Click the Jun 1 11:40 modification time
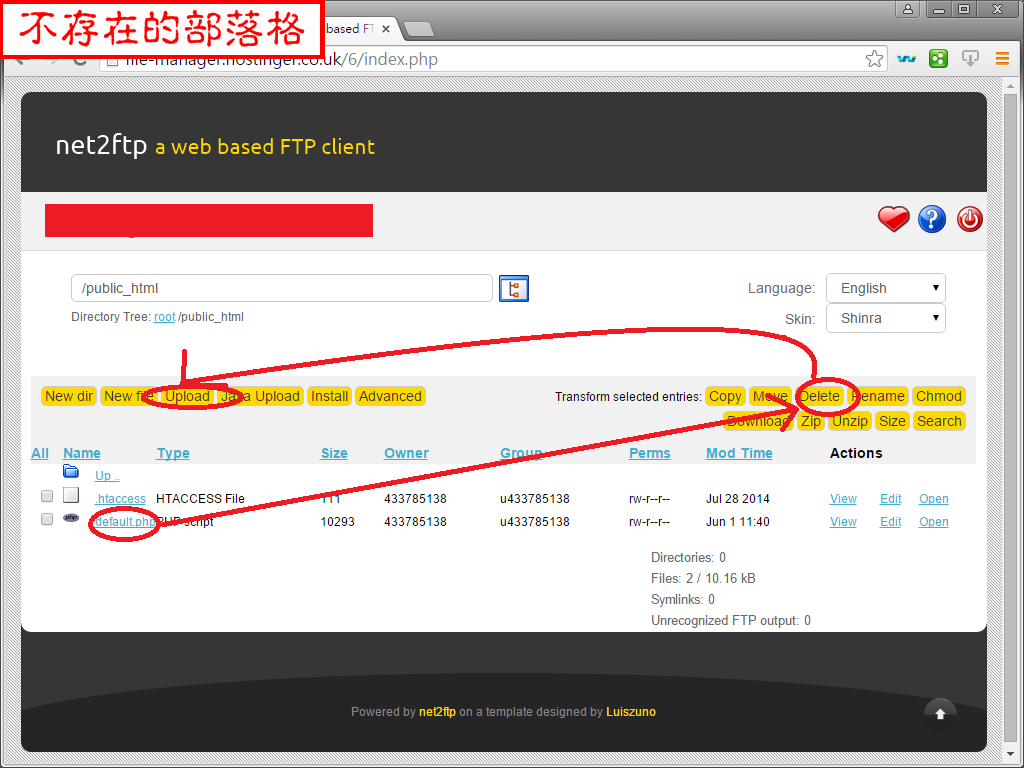1024x768 pixels. [738, 522]
